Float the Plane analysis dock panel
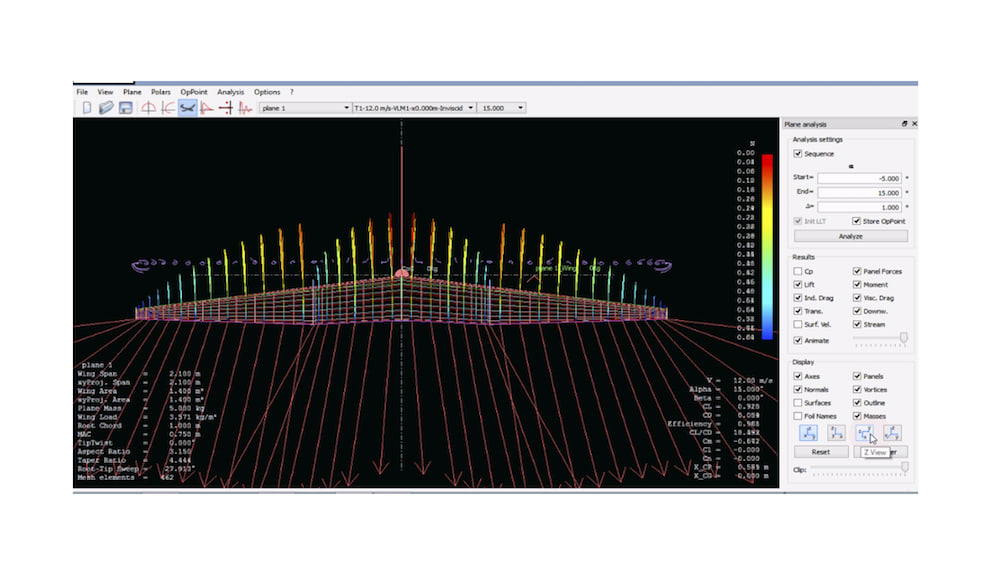This screenshot has width=1000, height=584. [x=904, y=124]
